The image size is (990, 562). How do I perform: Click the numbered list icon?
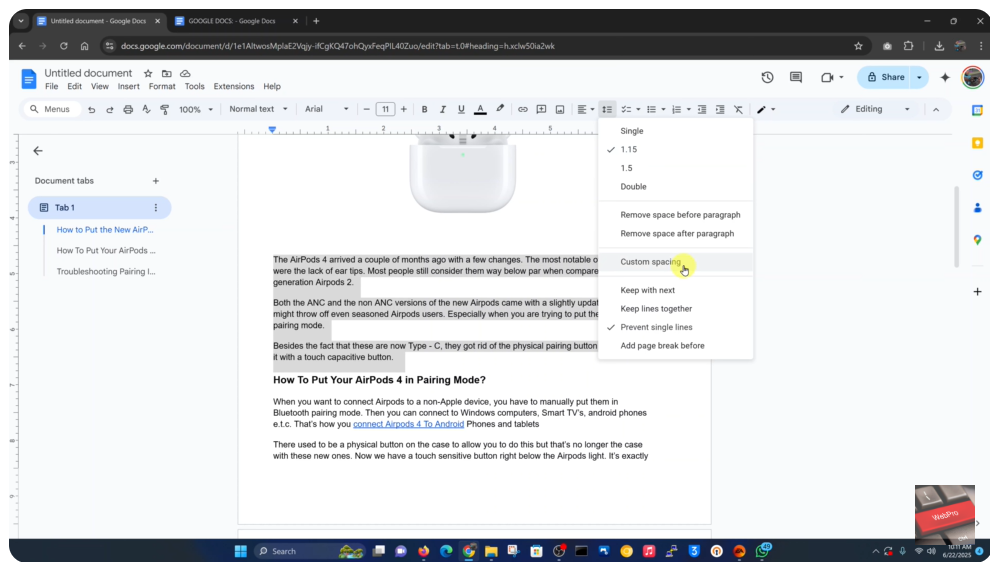click(676, 109)
